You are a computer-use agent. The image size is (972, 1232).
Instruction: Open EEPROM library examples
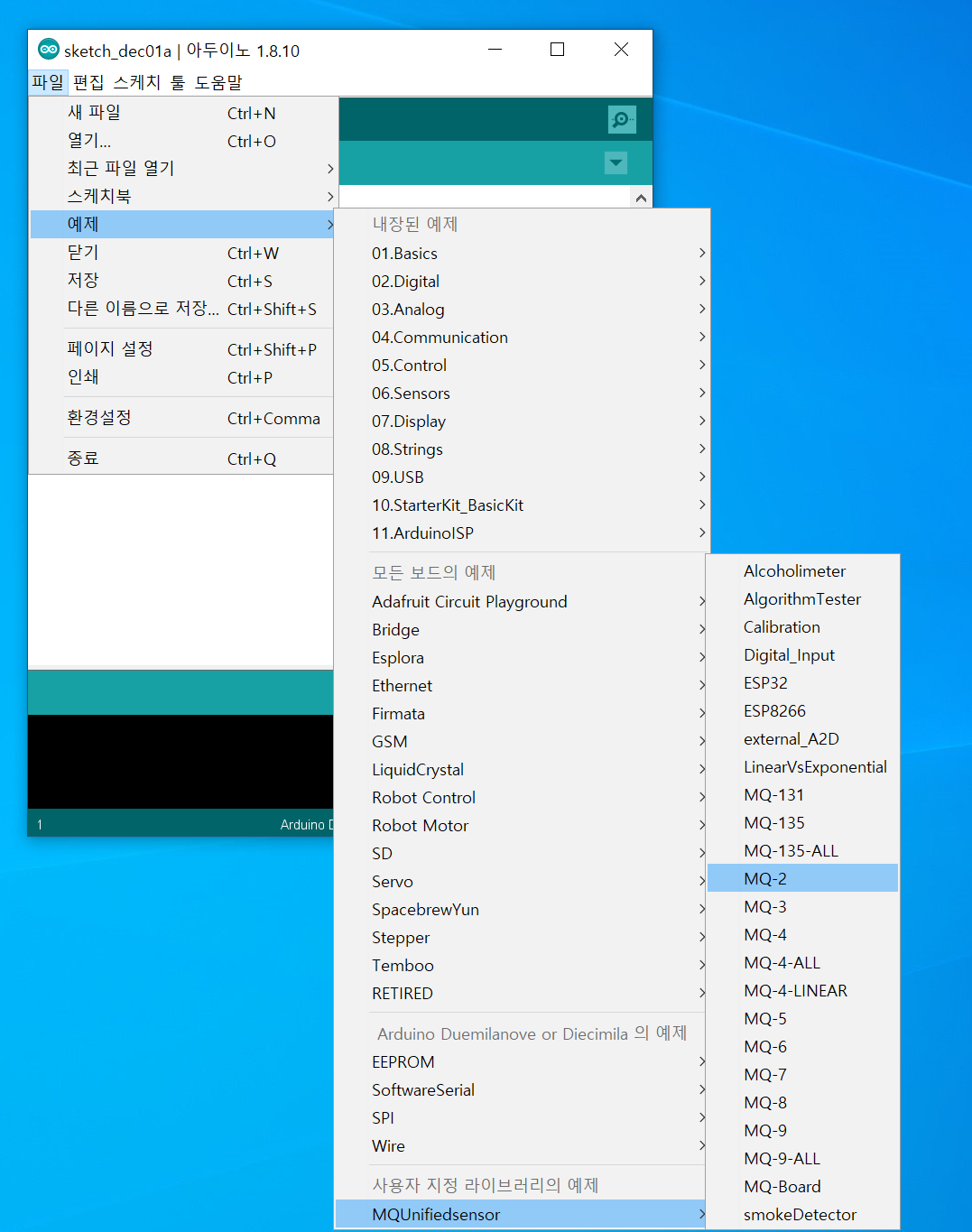522,1062
